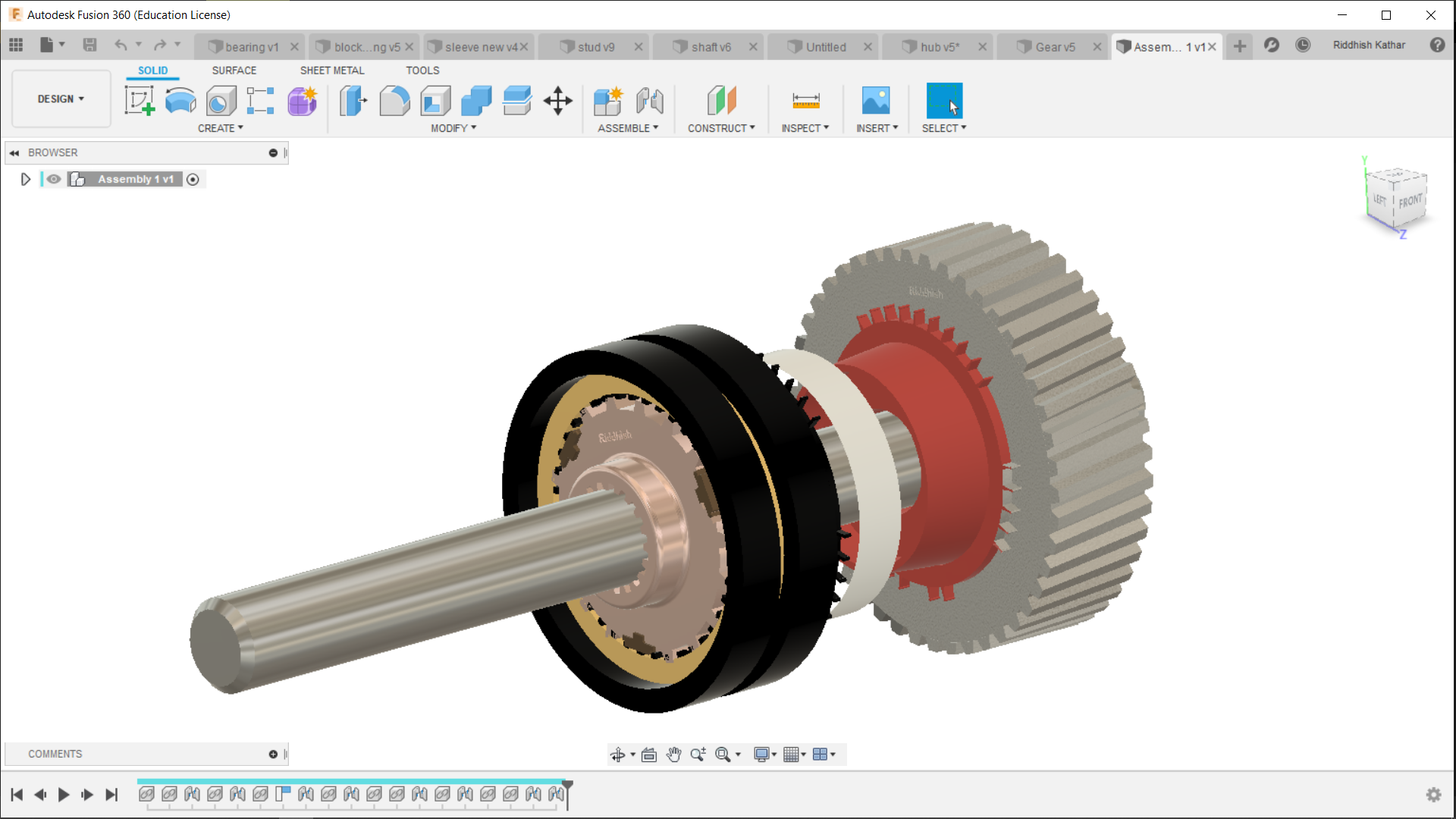Click the Joint tool icon
1456x819 pixels.
pyautogui.click(x=650, y=100)
